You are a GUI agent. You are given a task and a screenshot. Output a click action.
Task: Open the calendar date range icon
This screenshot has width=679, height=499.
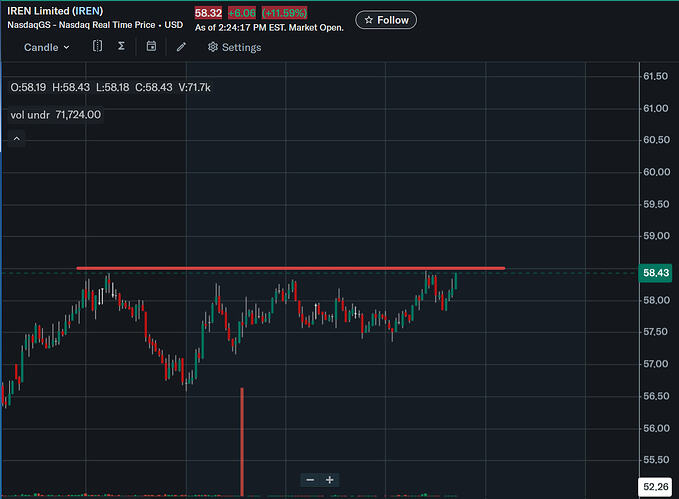[151, 46]
